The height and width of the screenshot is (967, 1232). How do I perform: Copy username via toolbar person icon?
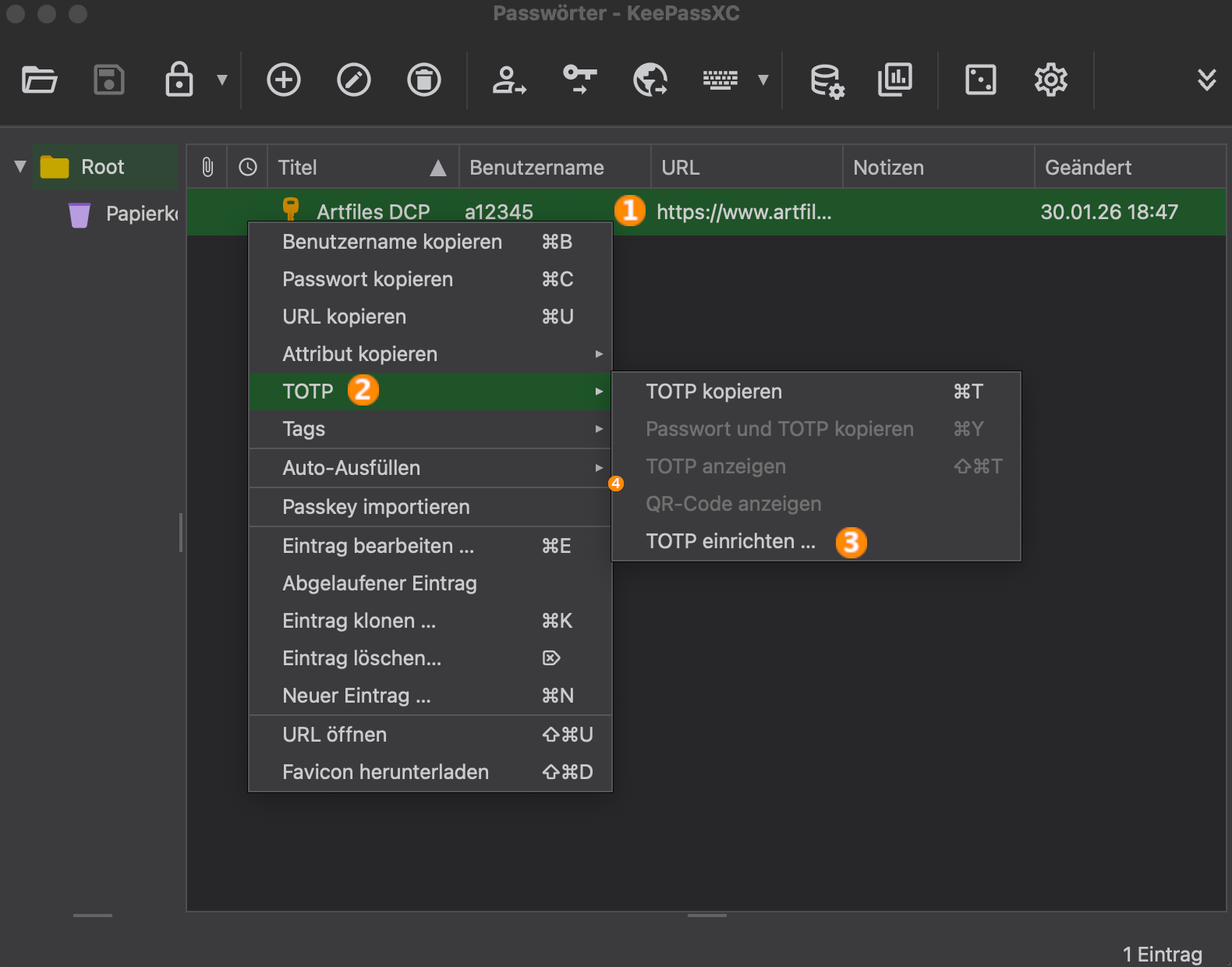coord(508,80)
